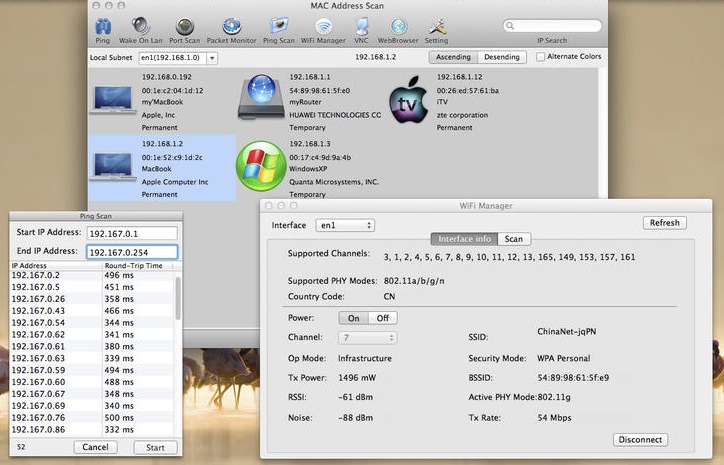Click Quanta Microsystems, INC. text
724x465 pixels.
pyautogui.click(x=334, y=182)
